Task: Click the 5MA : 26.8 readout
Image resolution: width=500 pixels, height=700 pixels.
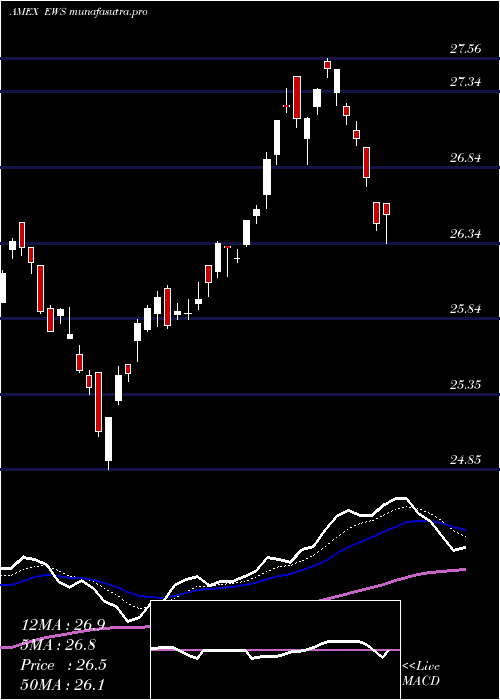Action: tap(59, 645)
